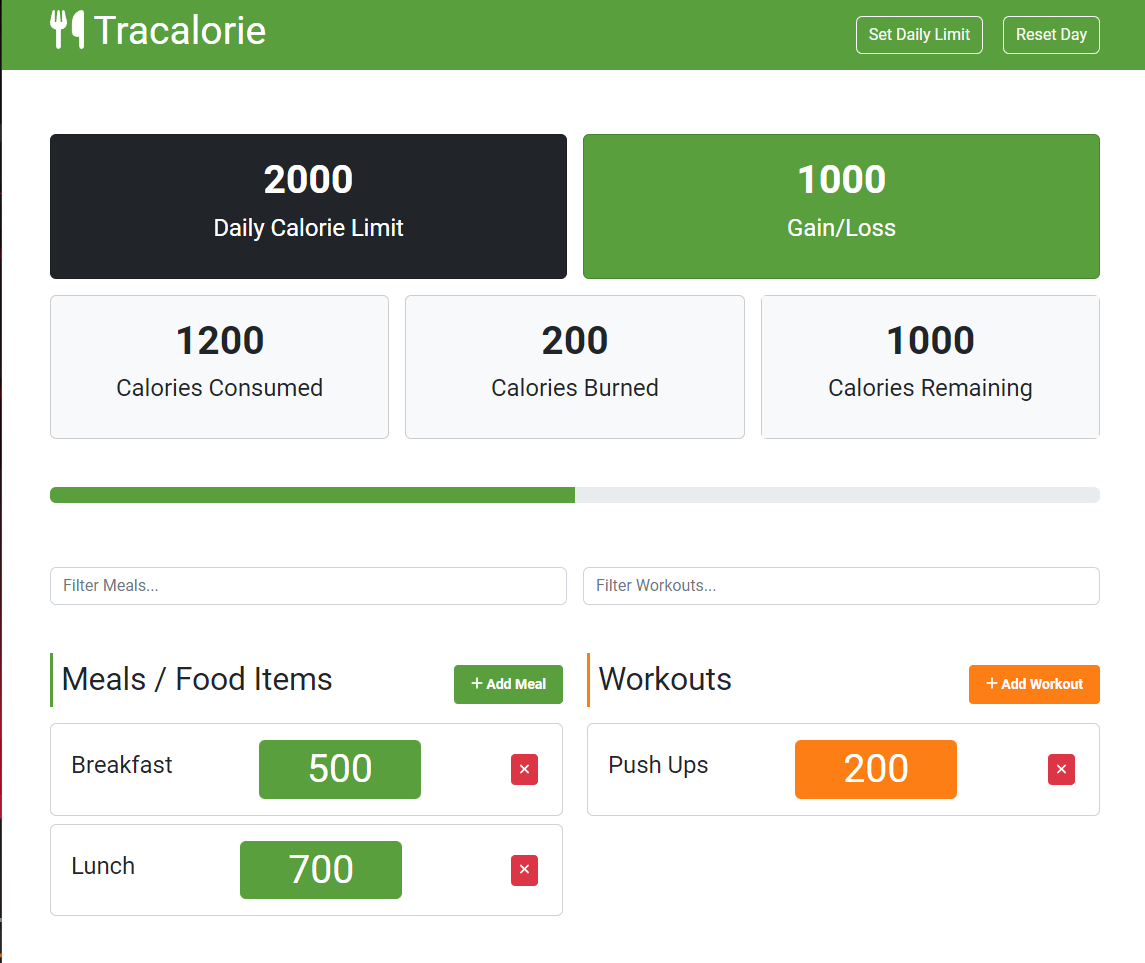Click the Tracalorie title text
Screen dimensions: 1145x963
pos(180,31)
